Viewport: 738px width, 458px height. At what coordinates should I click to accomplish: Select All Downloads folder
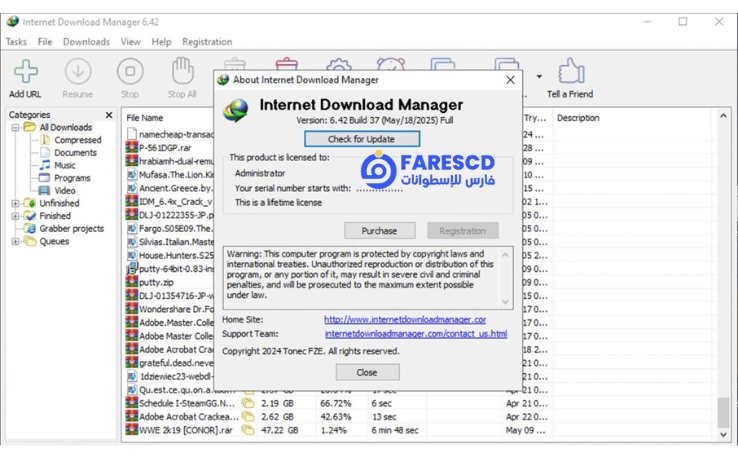click(65, 127)
